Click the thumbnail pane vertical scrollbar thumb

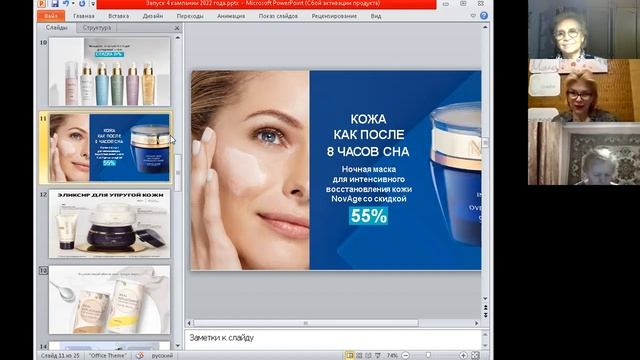pos(178,173)
